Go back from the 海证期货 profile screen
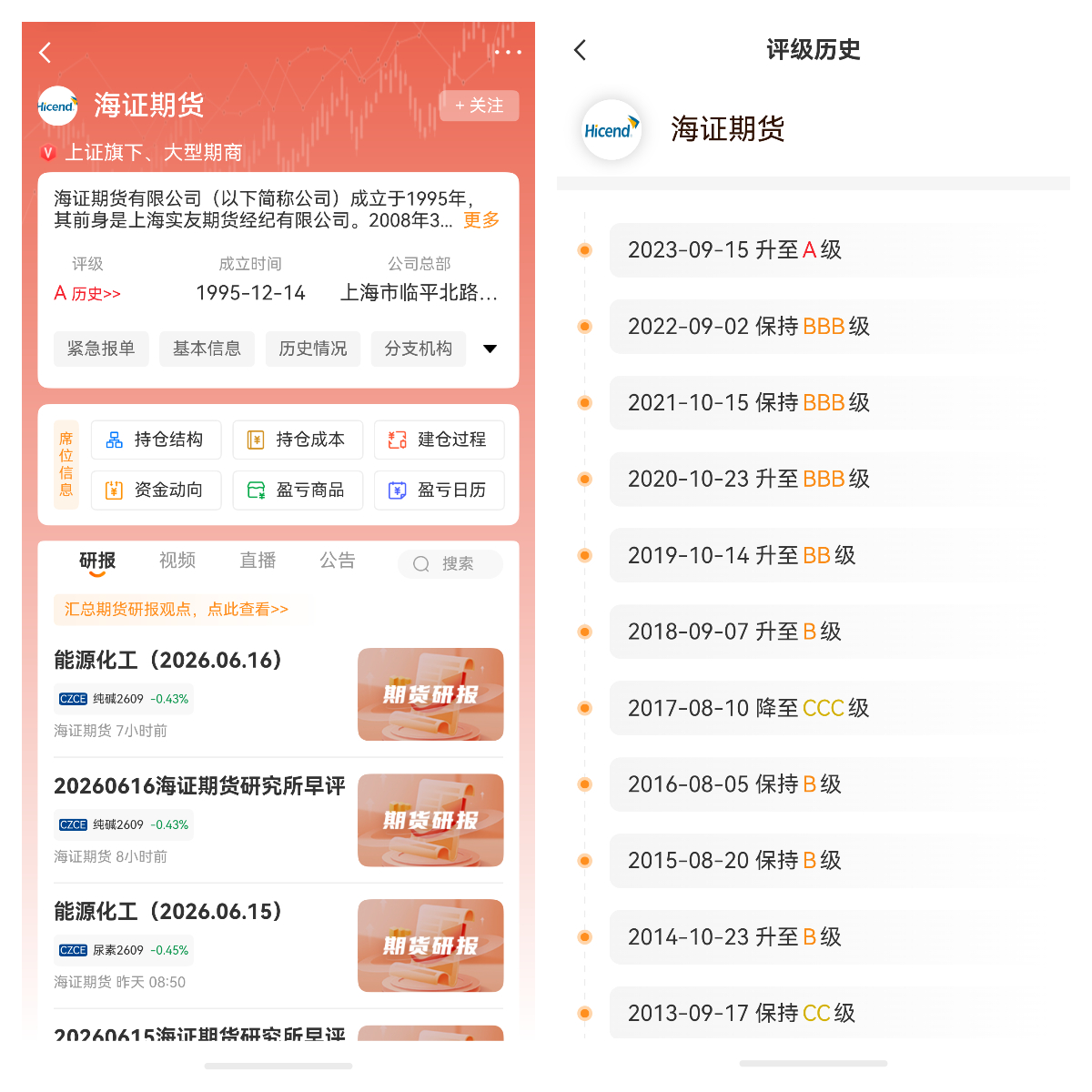The width and height of the screenshot is (1092, 1092). (x=45, y=53)
